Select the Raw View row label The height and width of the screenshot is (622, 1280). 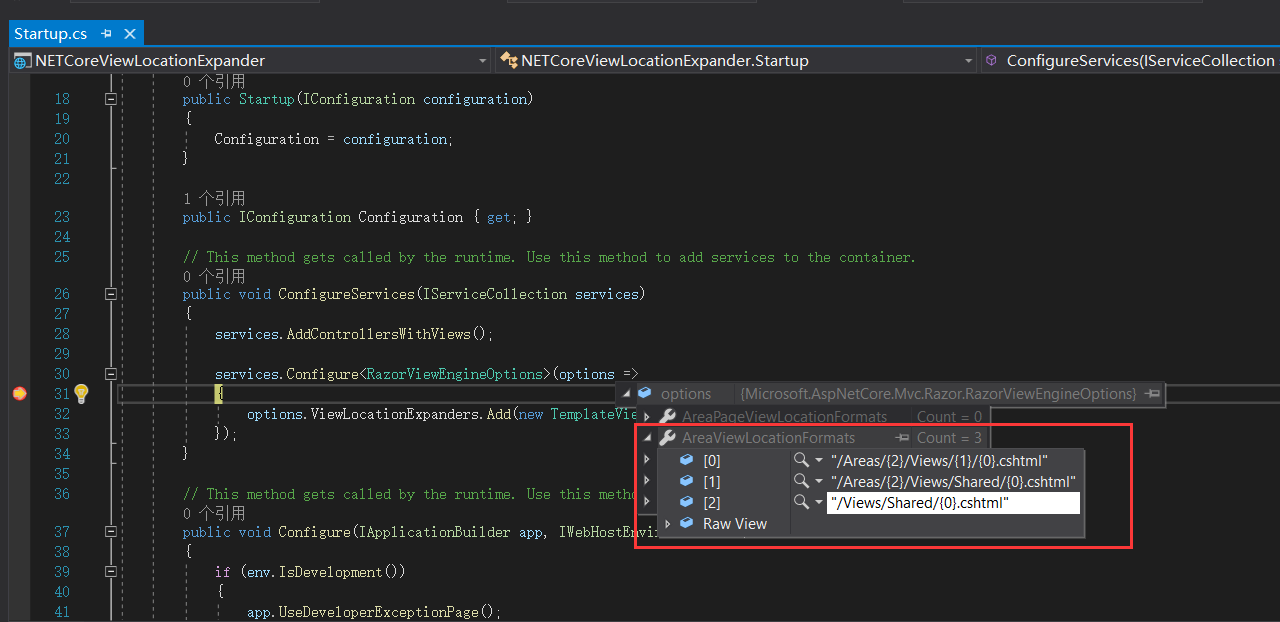[x=735, y=523]
